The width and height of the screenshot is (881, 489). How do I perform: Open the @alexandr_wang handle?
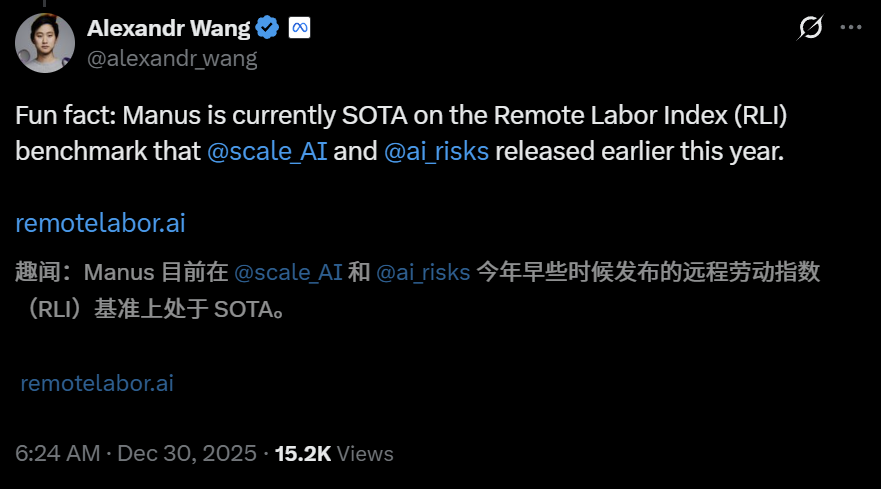[172, 58]
